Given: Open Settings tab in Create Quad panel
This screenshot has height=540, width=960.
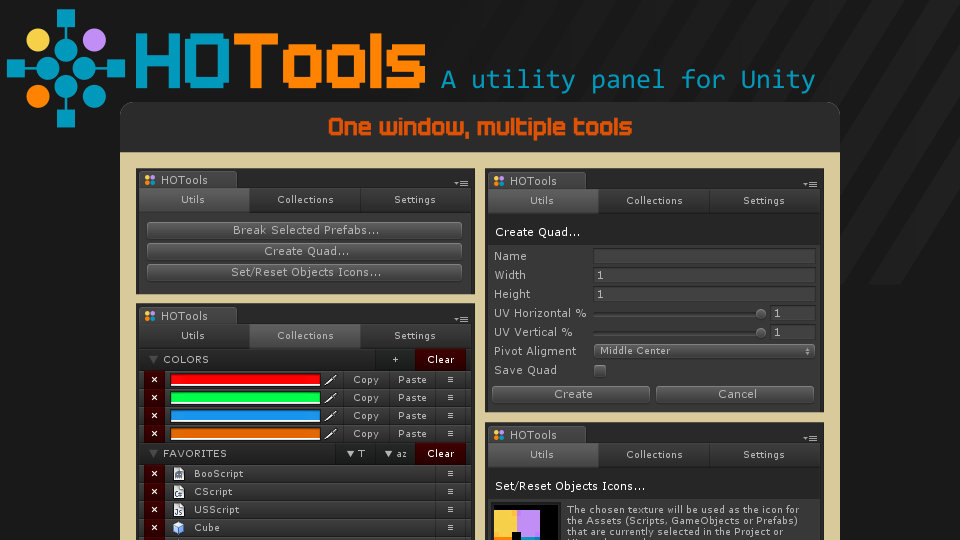Looking at the screenshot, I should 763,201.
